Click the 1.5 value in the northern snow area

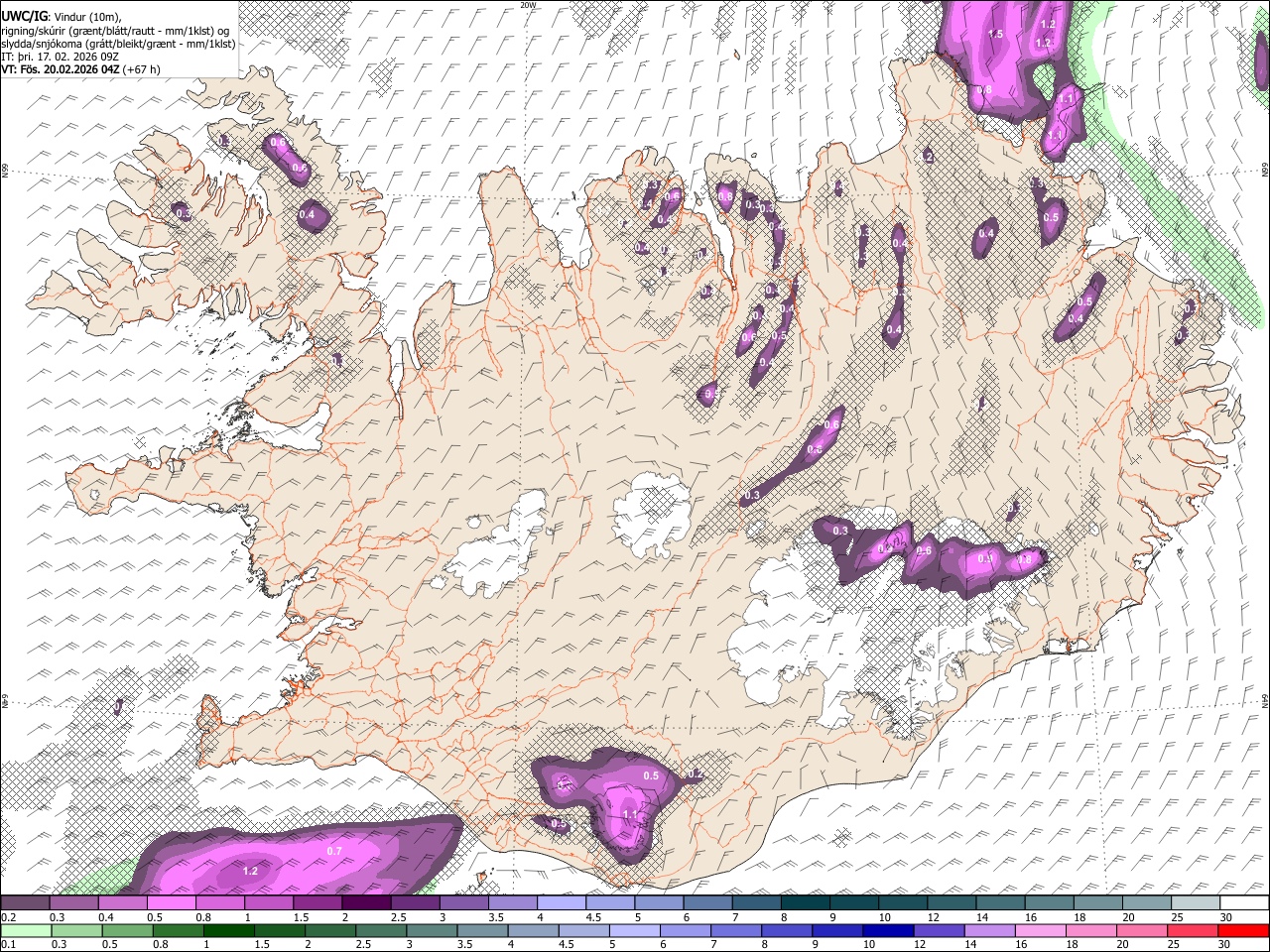click(x=996, y=34)
